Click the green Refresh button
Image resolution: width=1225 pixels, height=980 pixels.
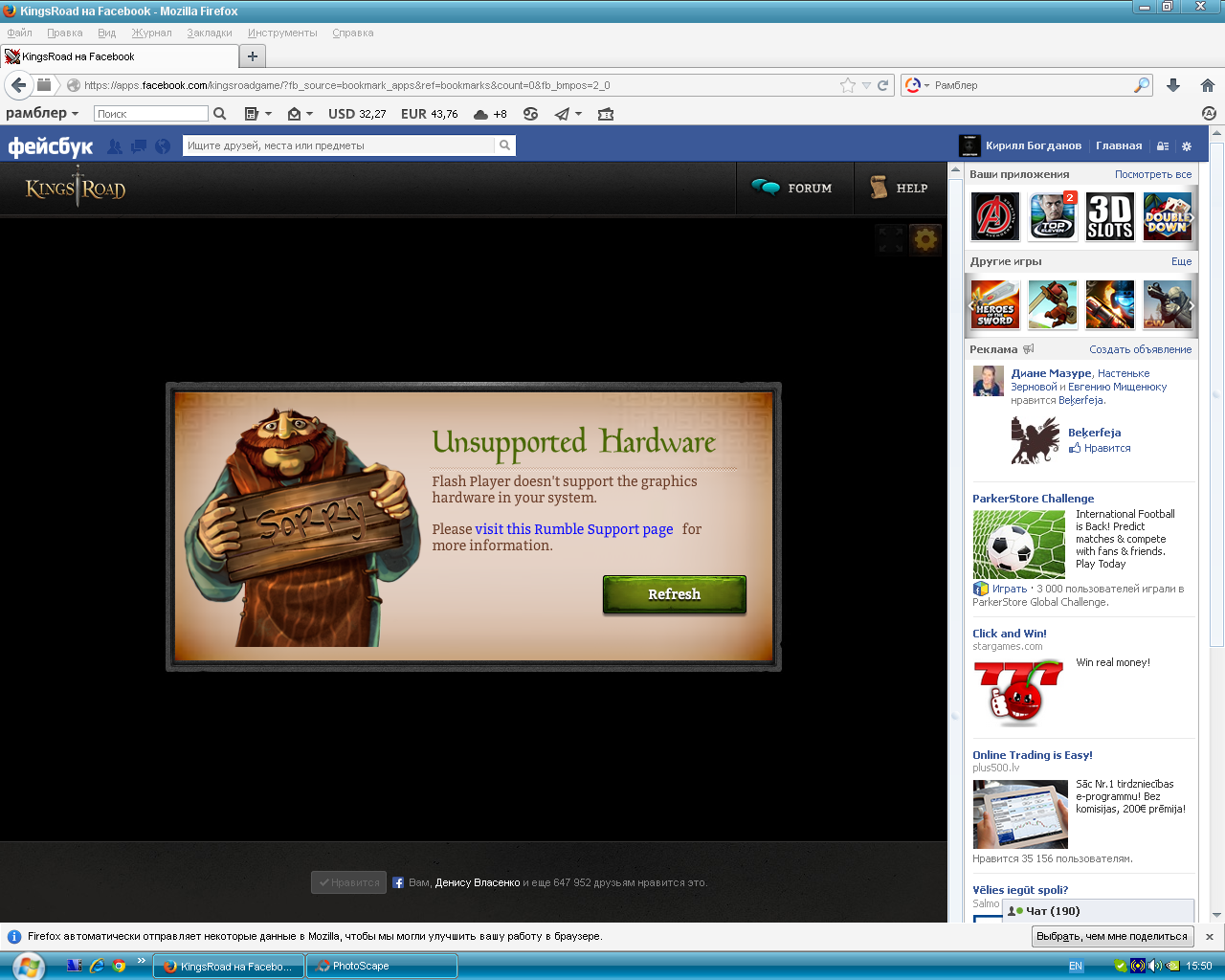point(675,594)
